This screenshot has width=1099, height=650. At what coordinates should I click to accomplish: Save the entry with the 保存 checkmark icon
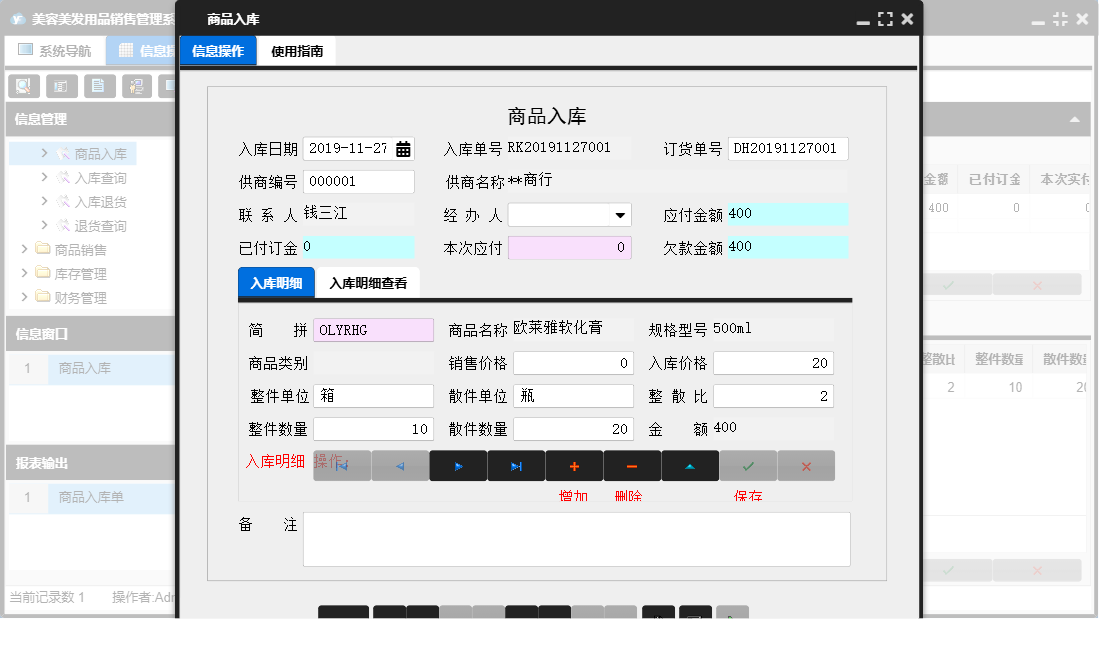click(748, 465)
